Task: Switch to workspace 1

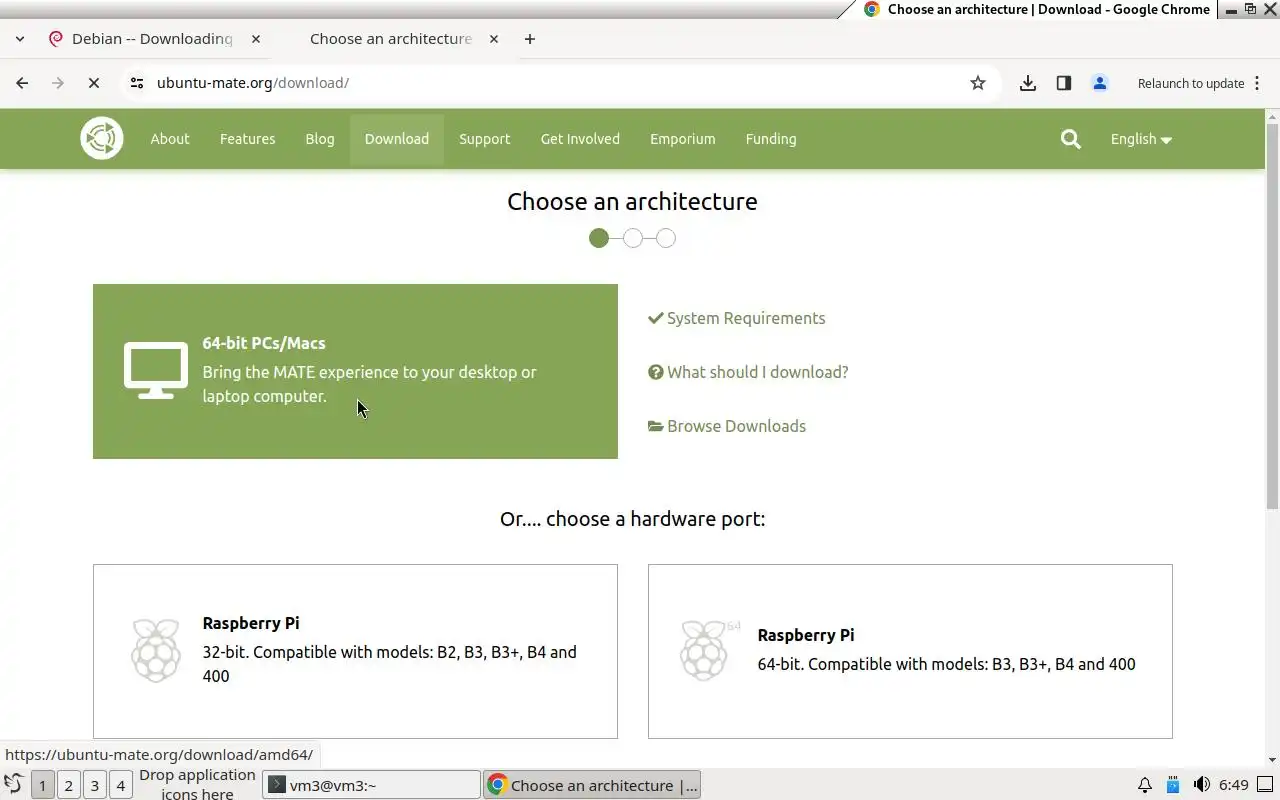Action: tap(42, 785)
